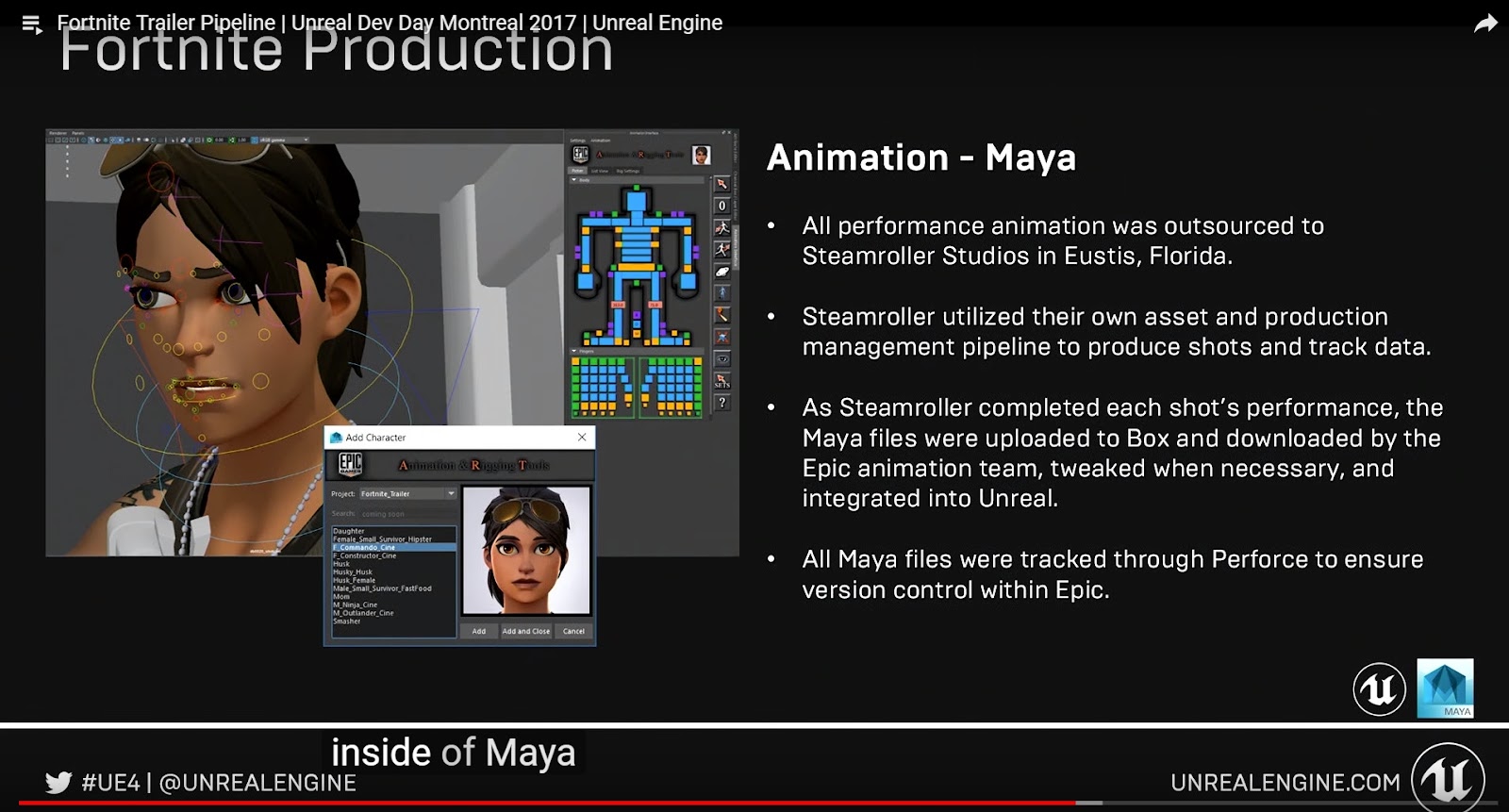Click the running figure with arrows icon

click(721, 228)
